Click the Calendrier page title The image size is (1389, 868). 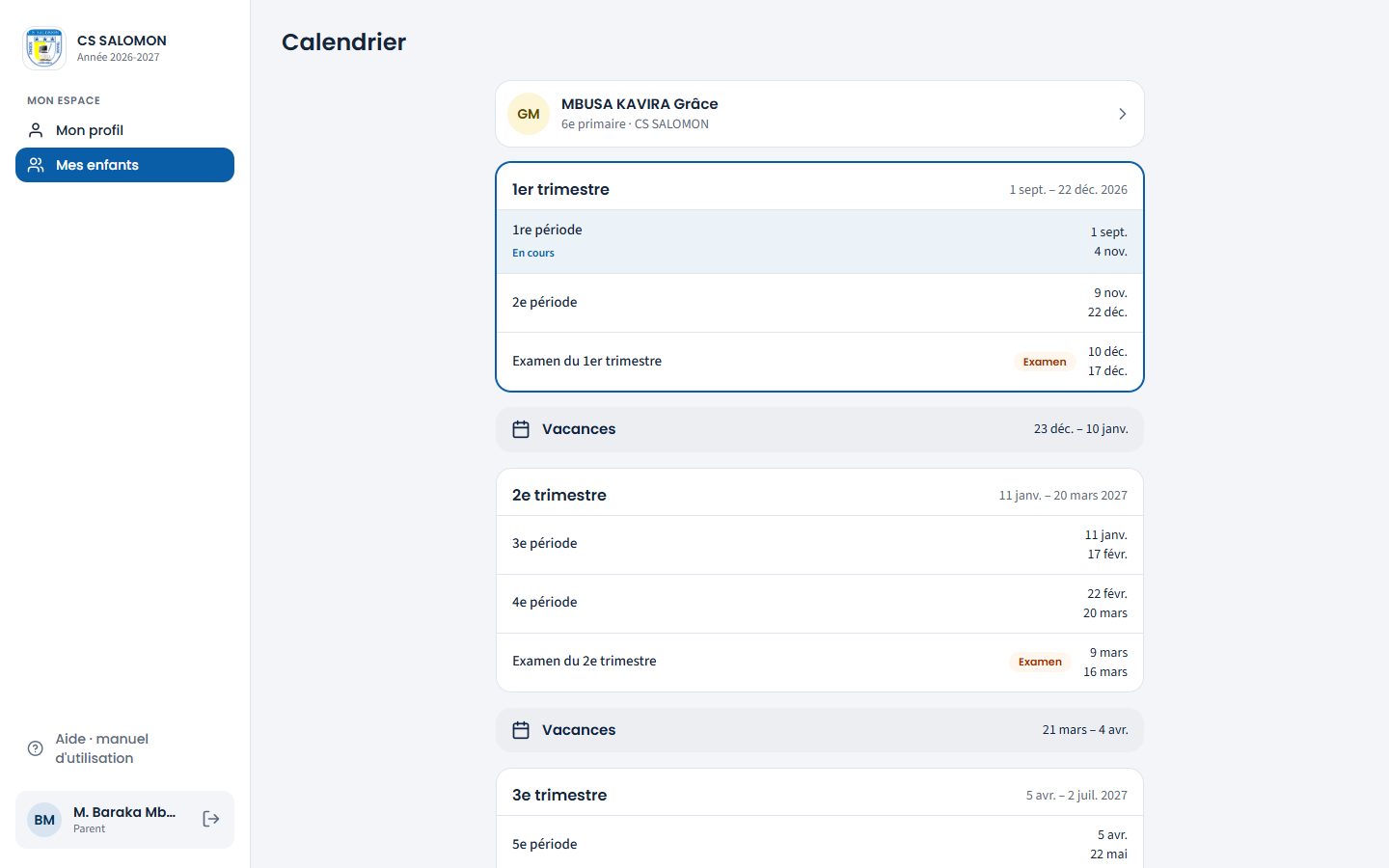[343, 42]
